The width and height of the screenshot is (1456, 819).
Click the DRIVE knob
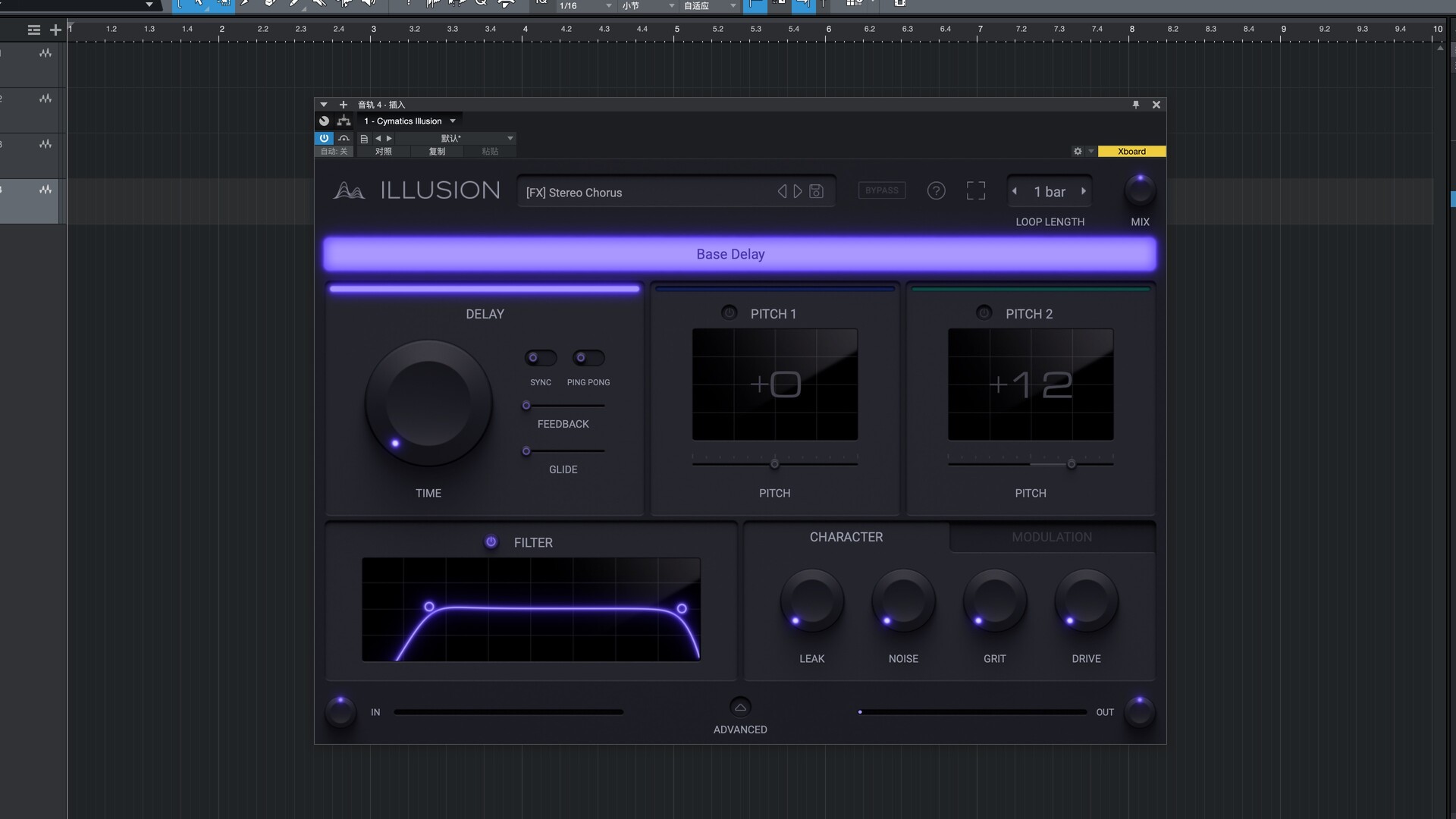(1086, 601)
